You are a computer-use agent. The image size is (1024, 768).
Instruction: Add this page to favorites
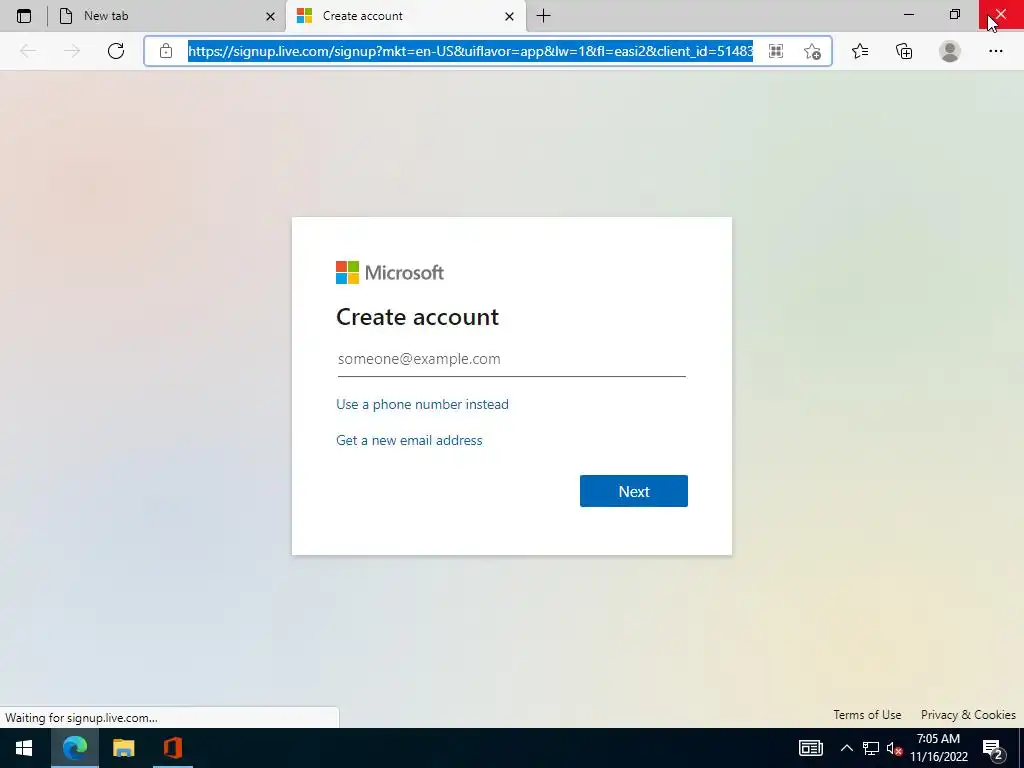coord(812,51)
